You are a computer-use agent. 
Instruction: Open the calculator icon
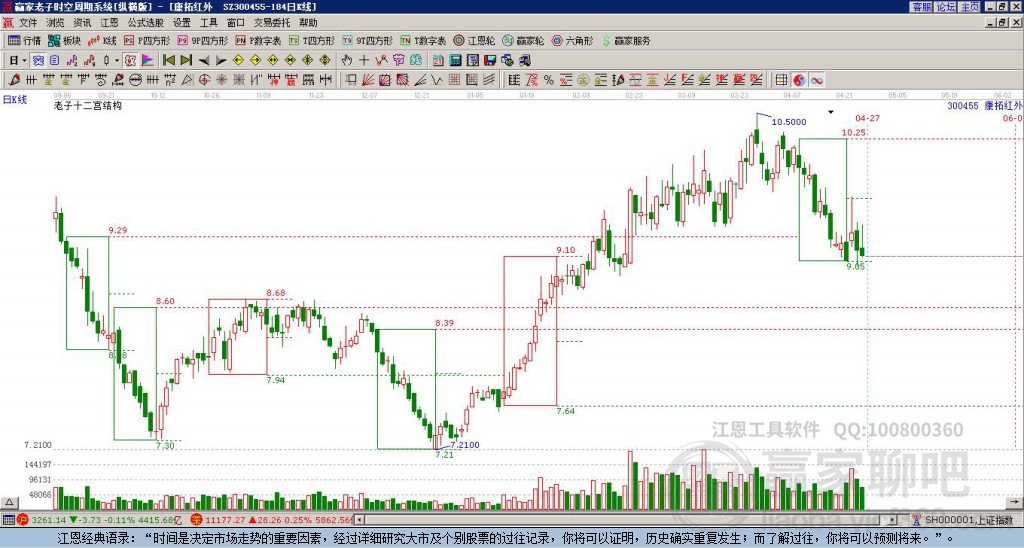pyautogui.click(x=455, y=61)
